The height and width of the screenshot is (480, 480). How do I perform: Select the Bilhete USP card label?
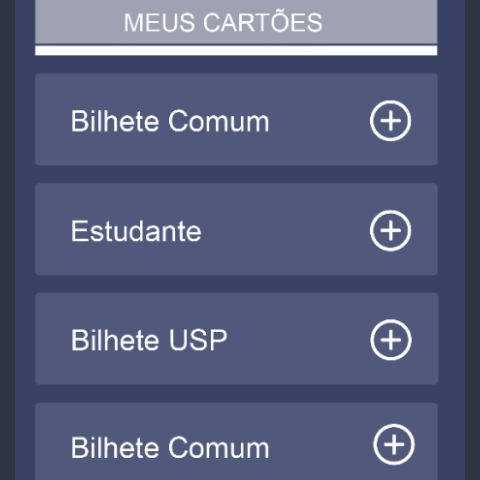click(149, 340)
